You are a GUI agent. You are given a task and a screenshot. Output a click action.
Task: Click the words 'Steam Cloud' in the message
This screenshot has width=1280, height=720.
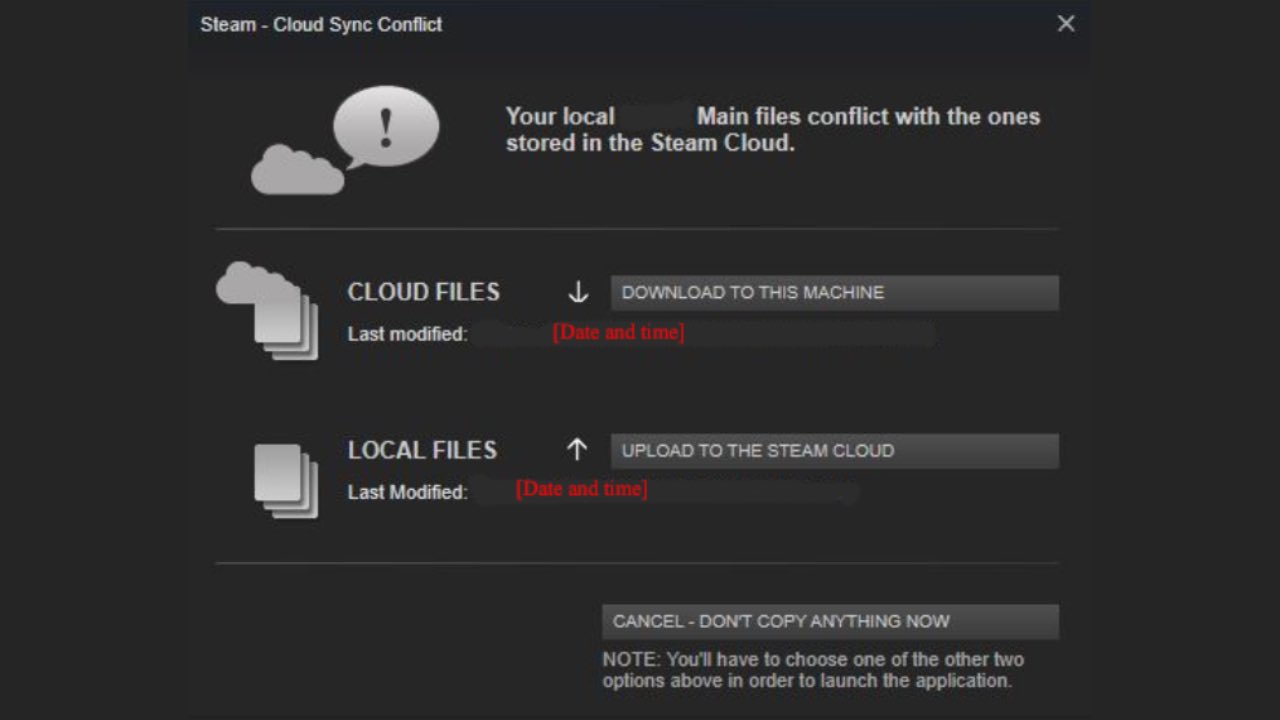click(721, 143)
